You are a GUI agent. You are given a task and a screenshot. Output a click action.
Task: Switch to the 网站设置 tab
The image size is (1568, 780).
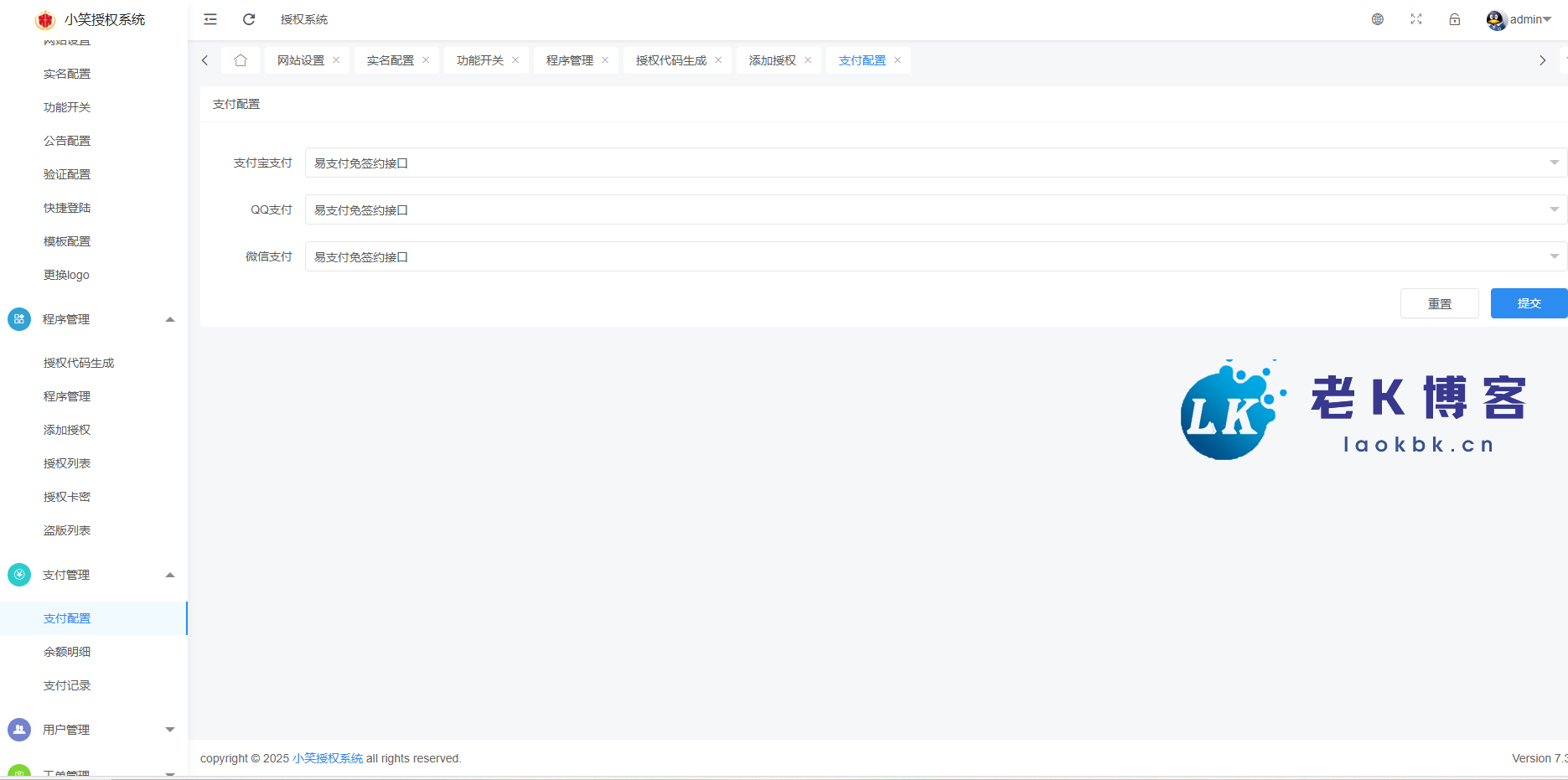[x=301, y=60]
